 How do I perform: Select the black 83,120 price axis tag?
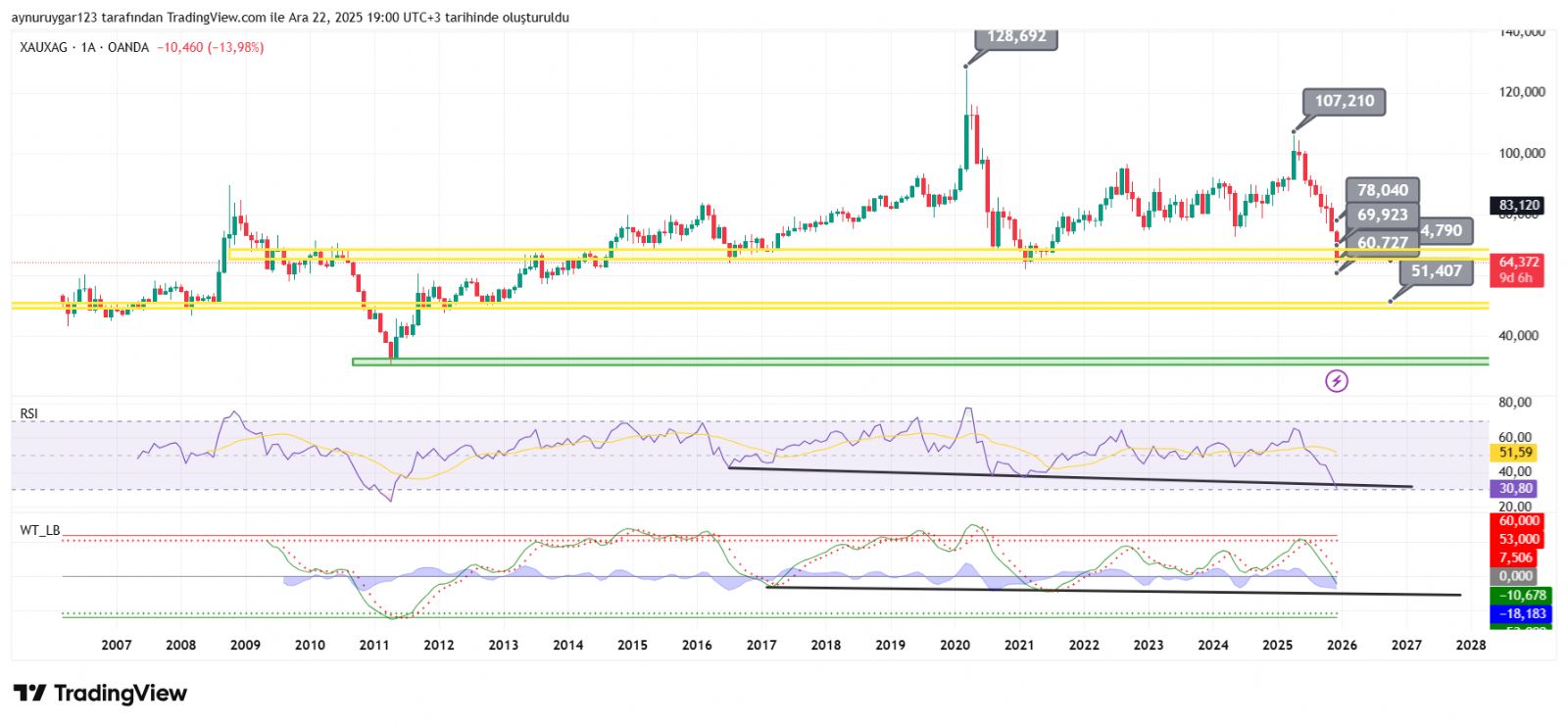tap(1518, 206)
